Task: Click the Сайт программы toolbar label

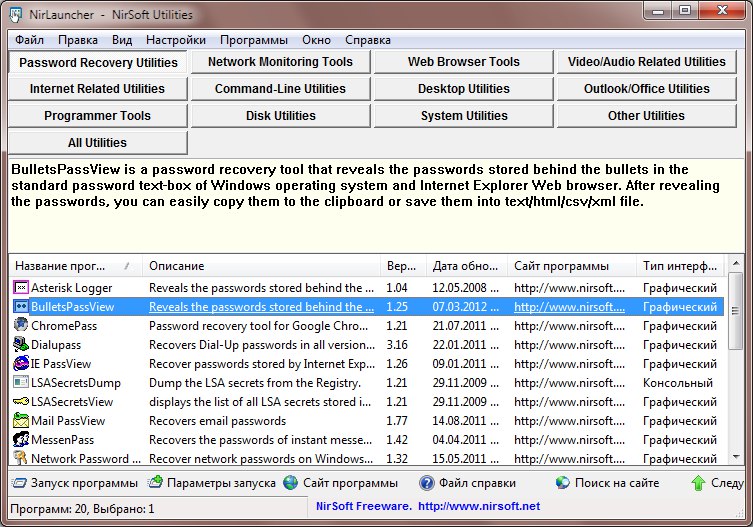Action: coord(351,483)
